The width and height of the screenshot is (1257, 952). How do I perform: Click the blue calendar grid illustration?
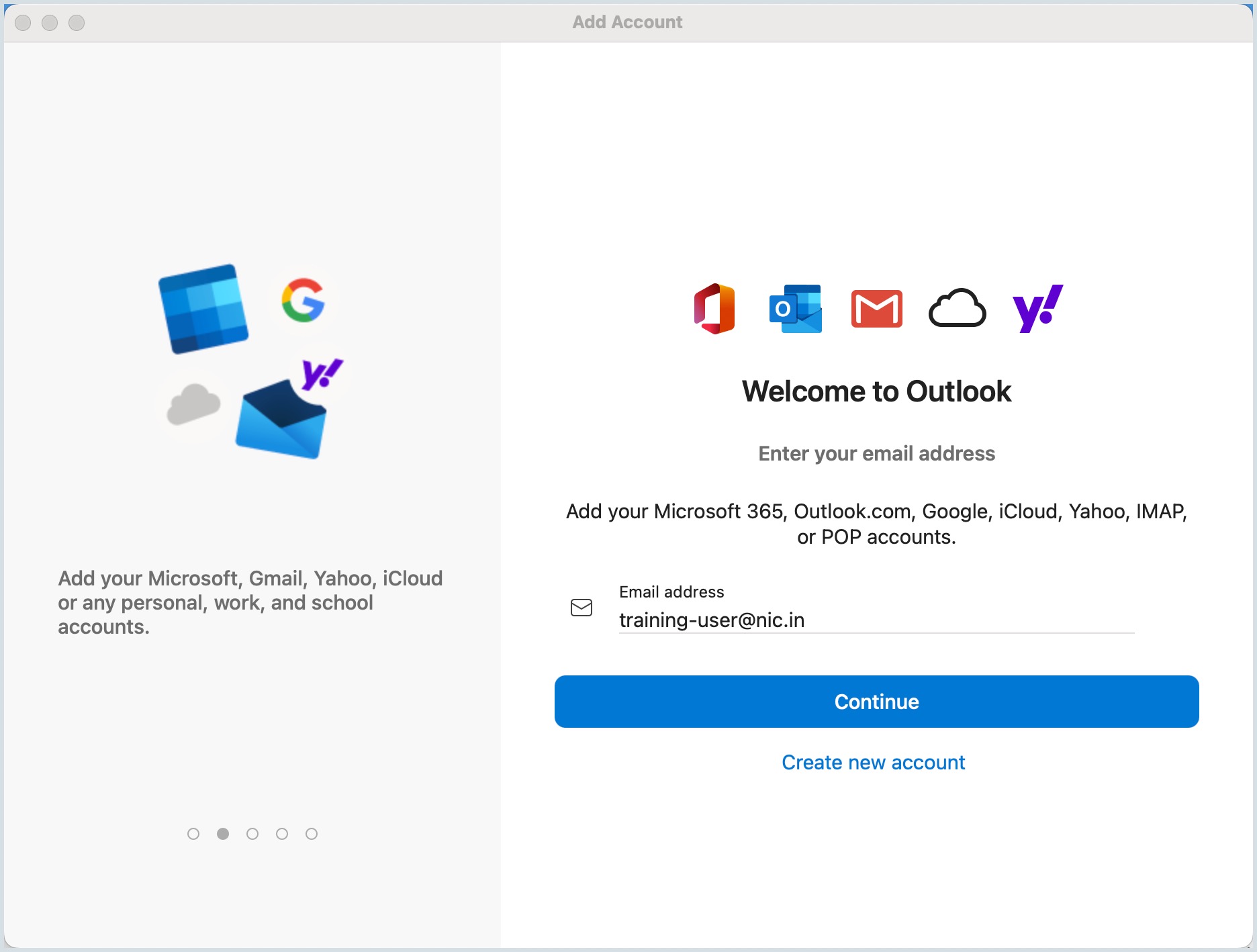coord(203,309)
